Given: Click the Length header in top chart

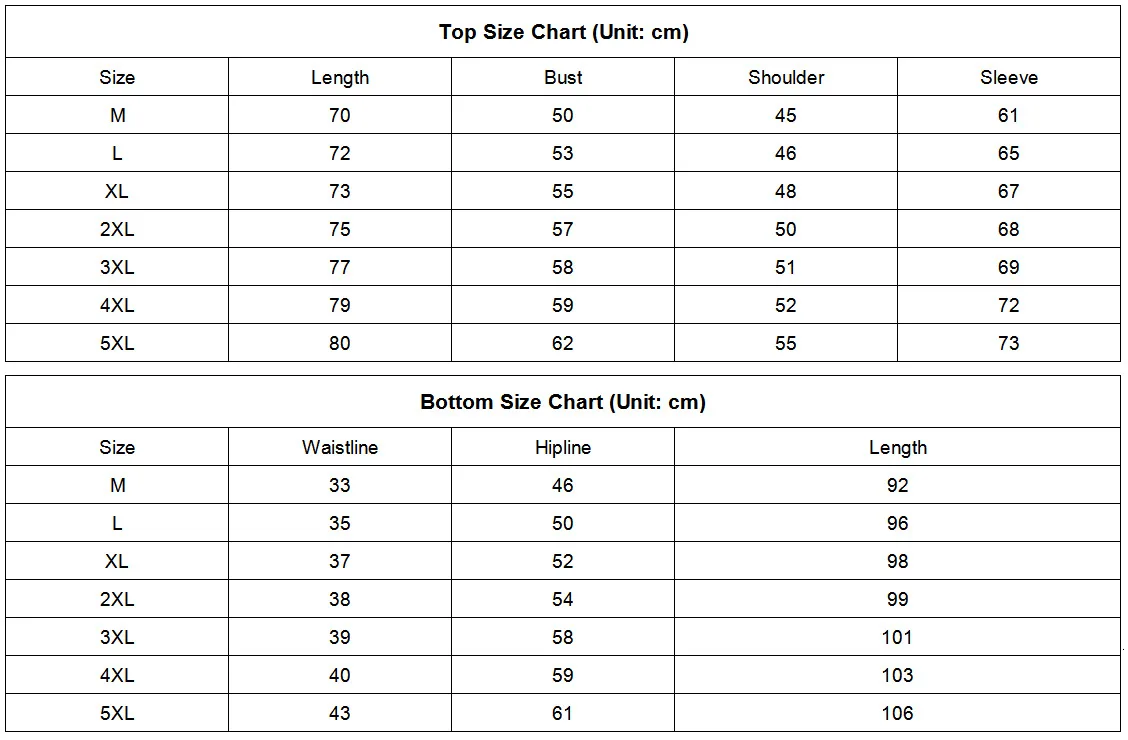Looking at the screenshot, I should 340,77.
